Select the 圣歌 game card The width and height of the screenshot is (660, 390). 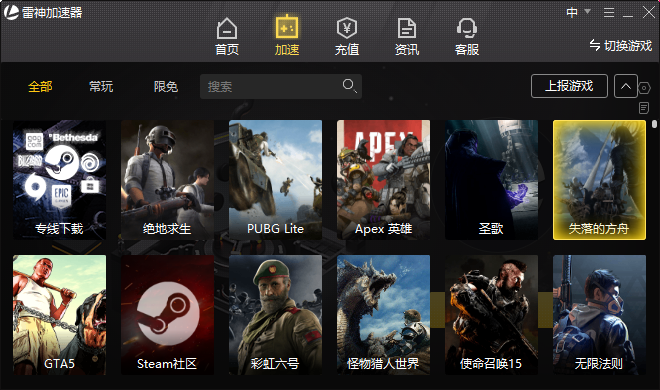click(x=491, y=180)
